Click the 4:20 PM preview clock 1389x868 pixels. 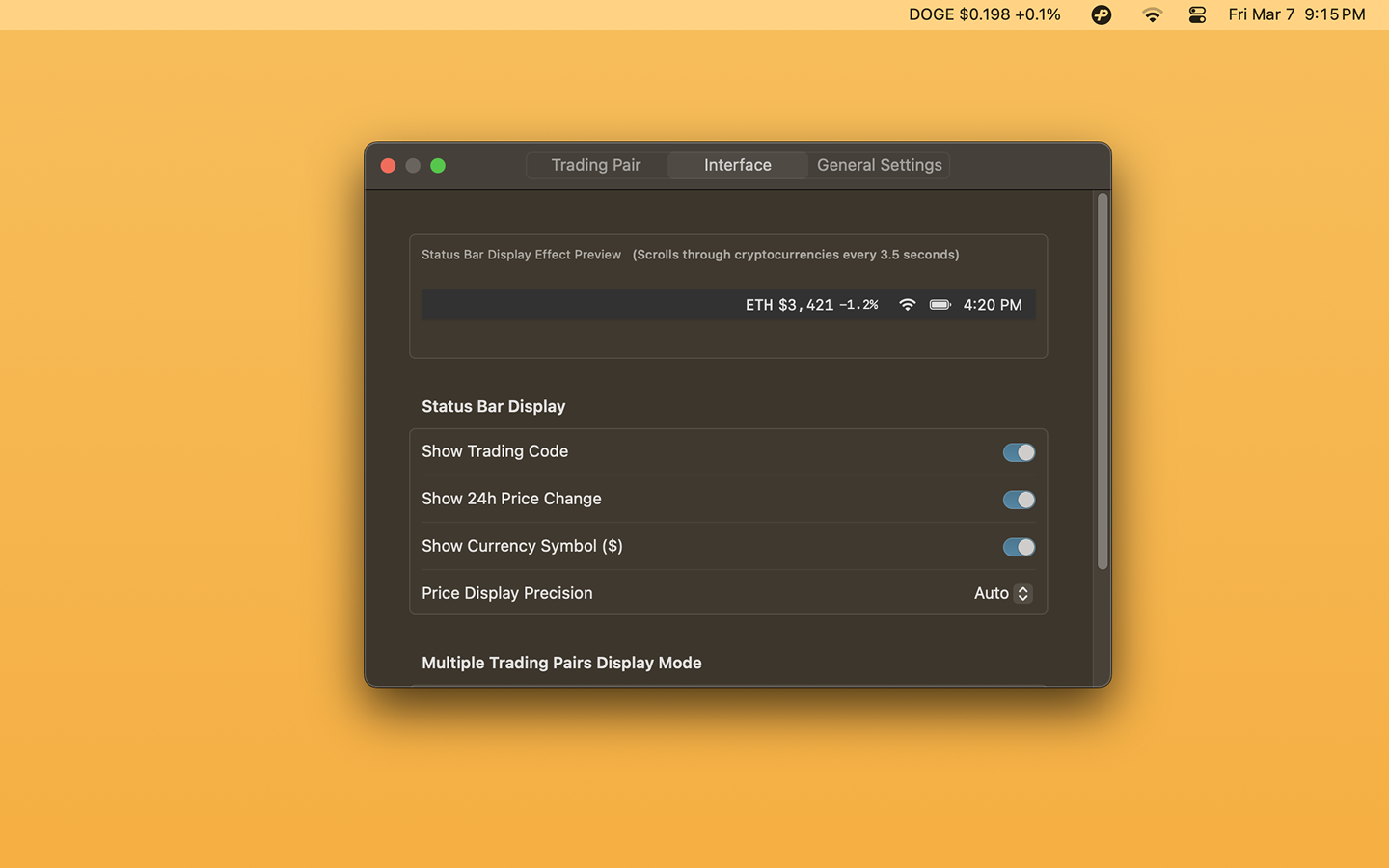tap(993, 305)
